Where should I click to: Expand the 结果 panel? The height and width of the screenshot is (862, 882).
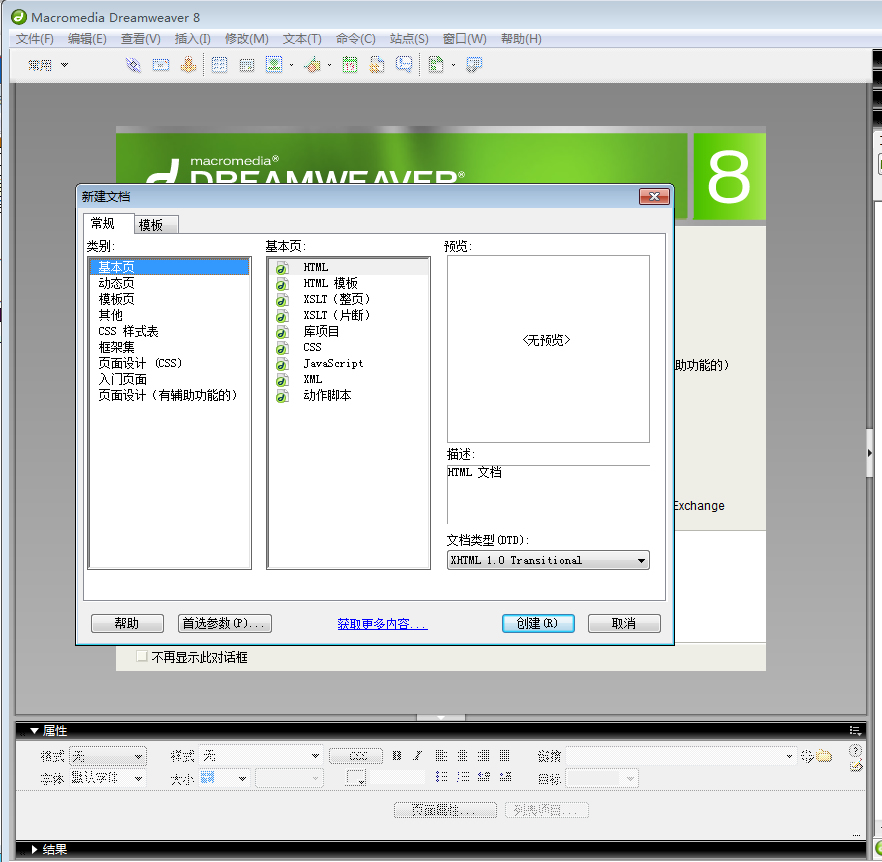coord(34,849)
